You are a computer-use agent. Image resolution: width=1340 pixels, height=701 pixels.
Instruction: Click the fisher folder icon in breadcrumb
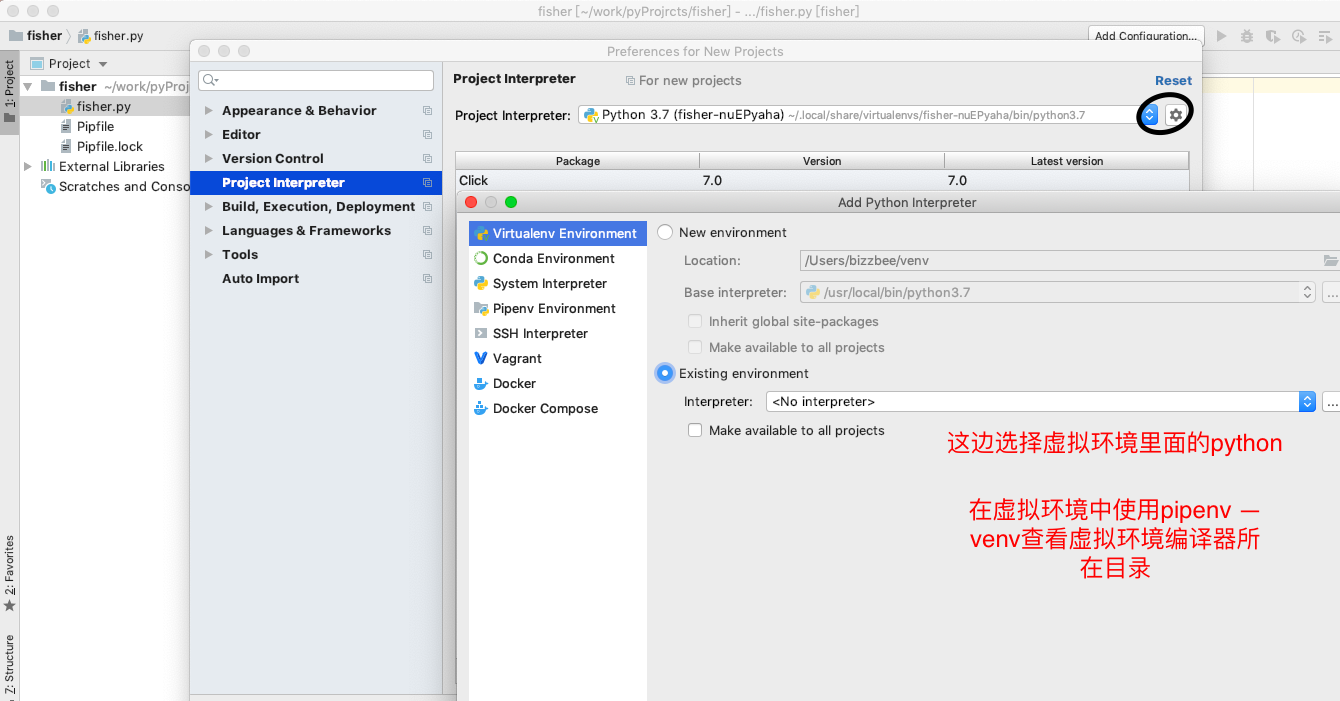click(15, 36)
